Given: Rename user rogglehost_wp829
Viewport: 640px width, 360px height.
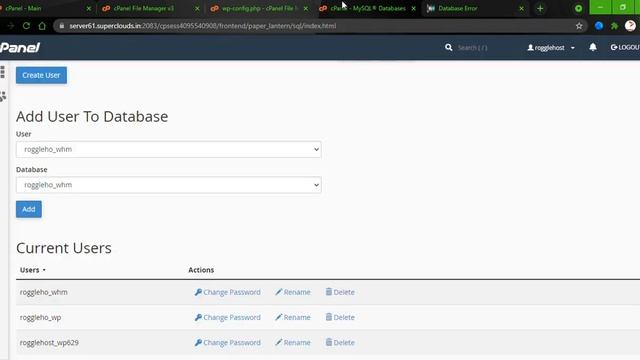Looking at the screenshot, I should click(293, 343).
